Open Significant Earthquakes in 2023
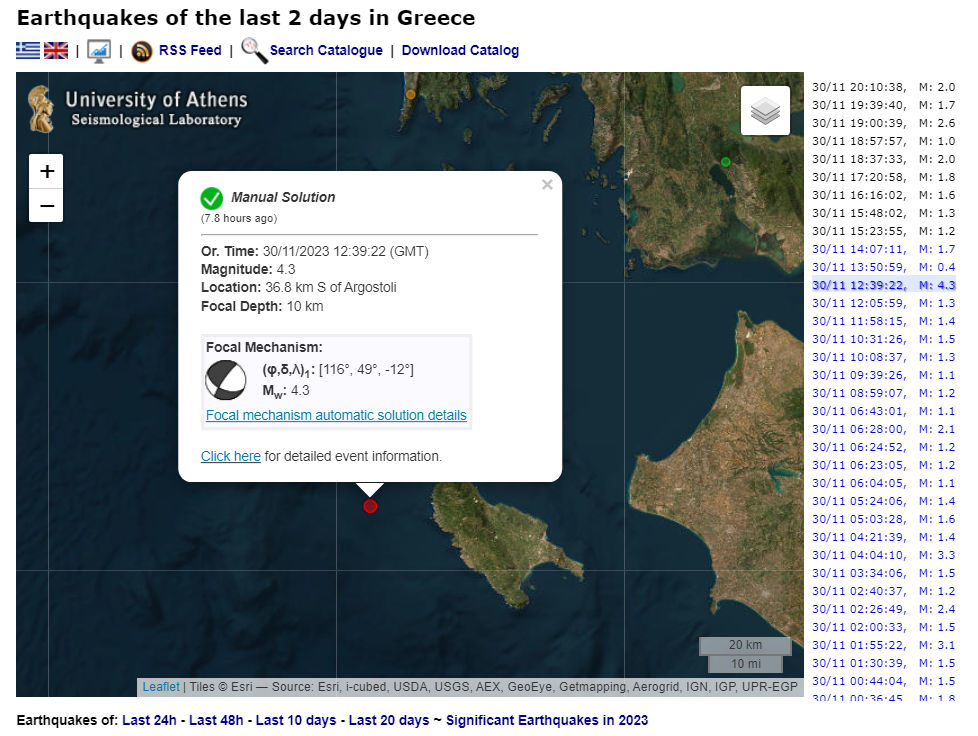This screenshot has height=736, width=978. pos(546,720)
